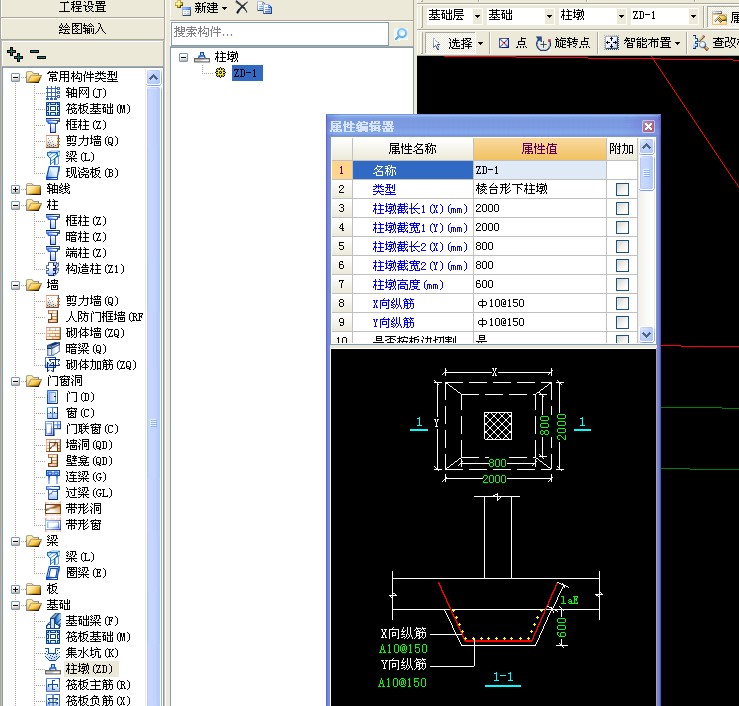Select the 墙洞 (QD) icon
This screenshot has height=706, width=739.
[53, 445]
